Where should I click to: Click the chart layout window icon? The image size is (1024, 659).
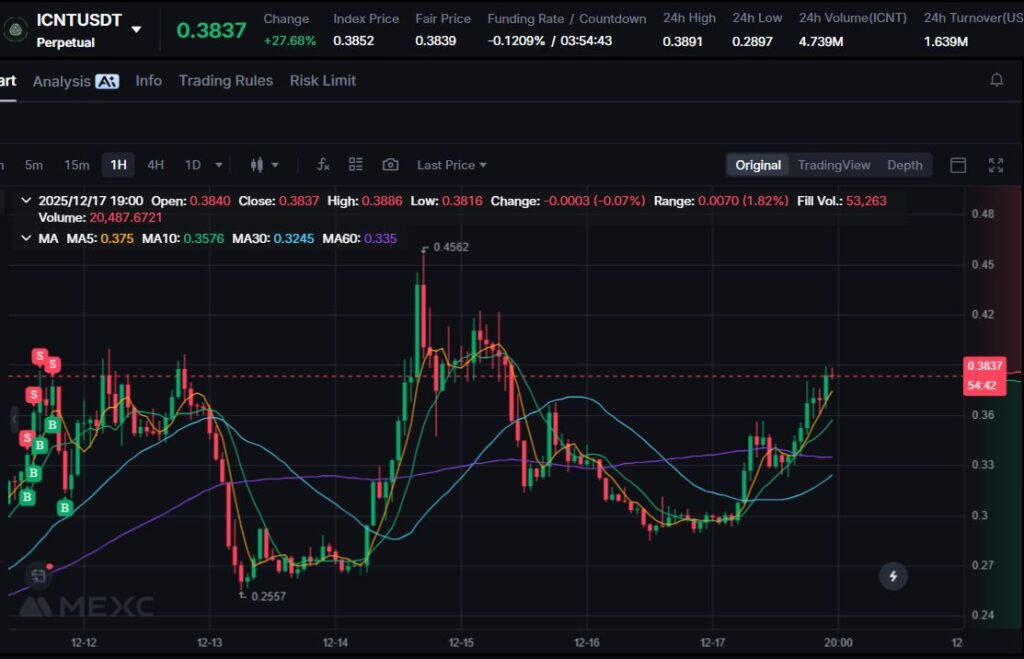click(x=958, y=165)
